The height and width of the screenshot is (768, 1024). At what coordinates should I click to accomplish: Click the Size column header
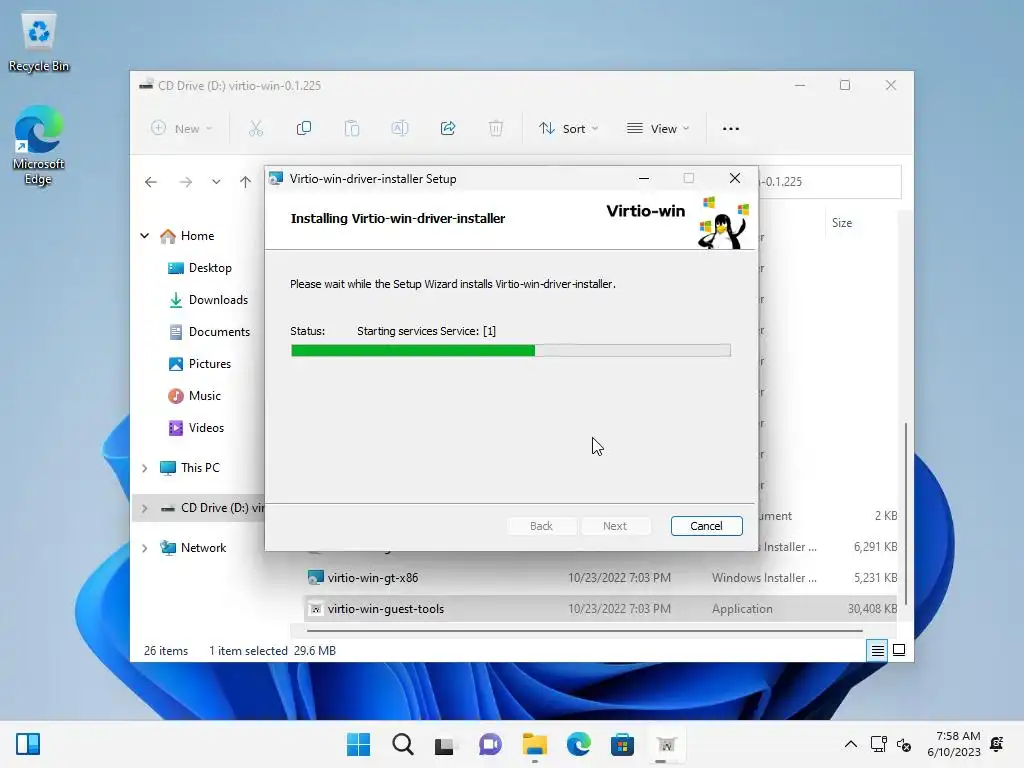click(x=842, y=223)
